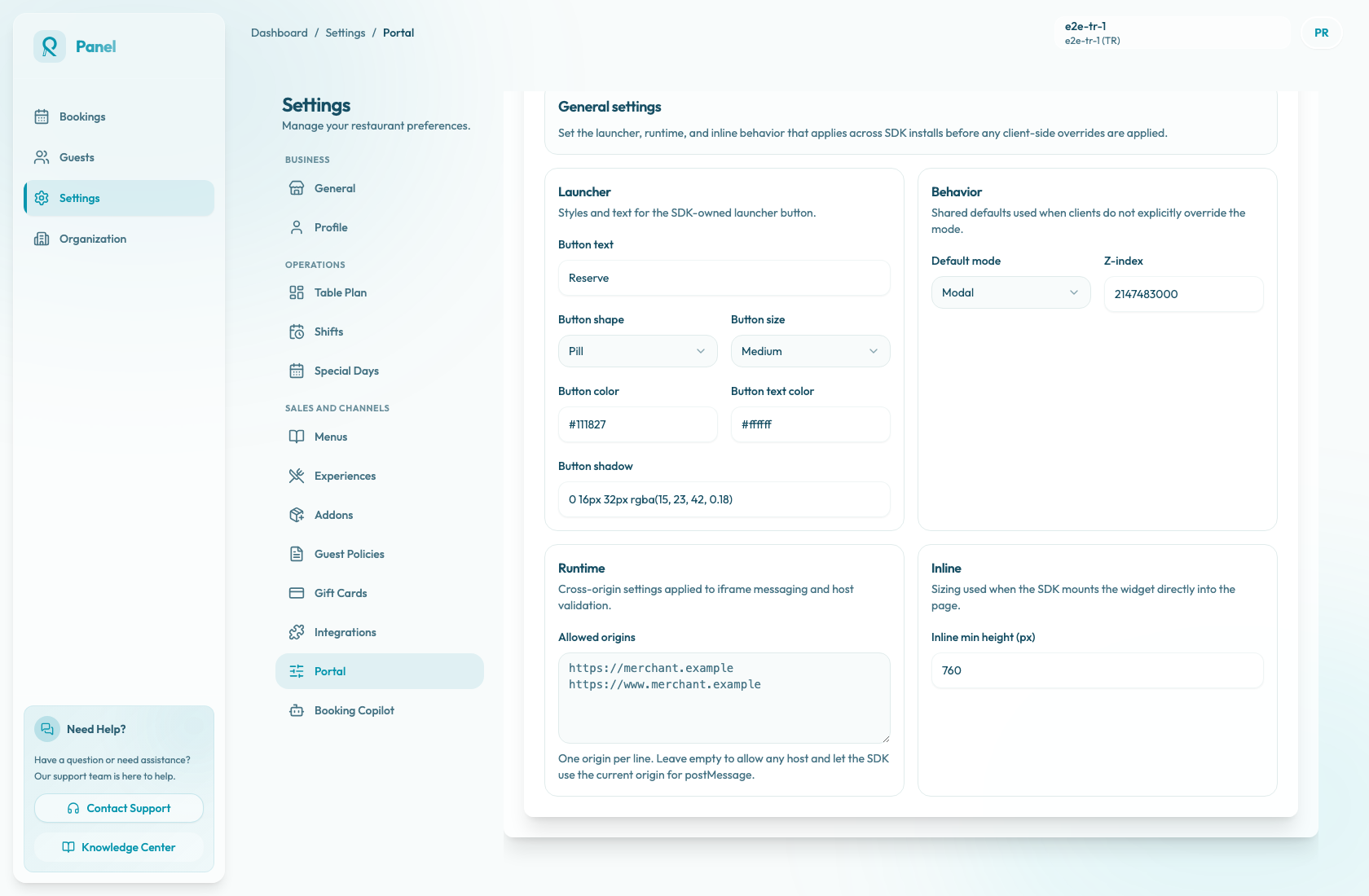Screen dimensions: 1369x896
Task: Click the Portal sliders icon
Action: point(297,671)
